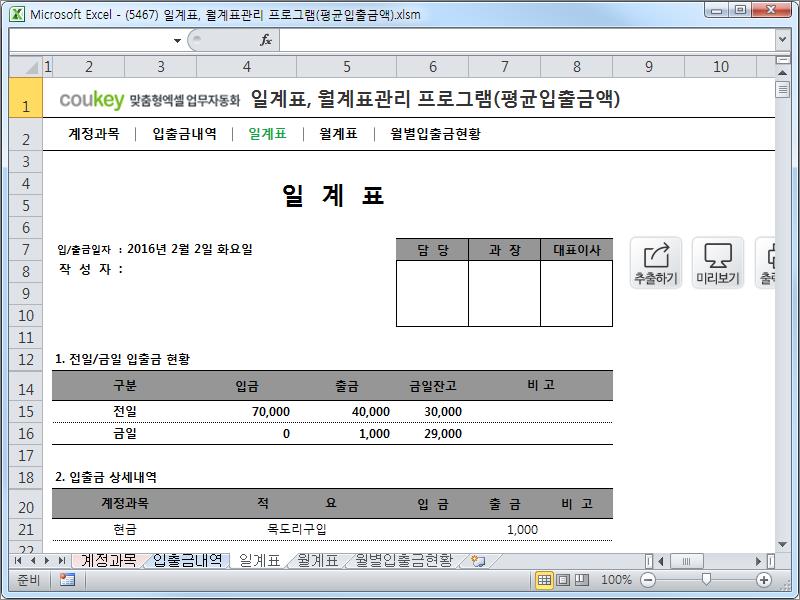Viewport: 800px width, 600px height.
Task: Click the vertical scrollbar thumb
Action: tap(782, 90)
